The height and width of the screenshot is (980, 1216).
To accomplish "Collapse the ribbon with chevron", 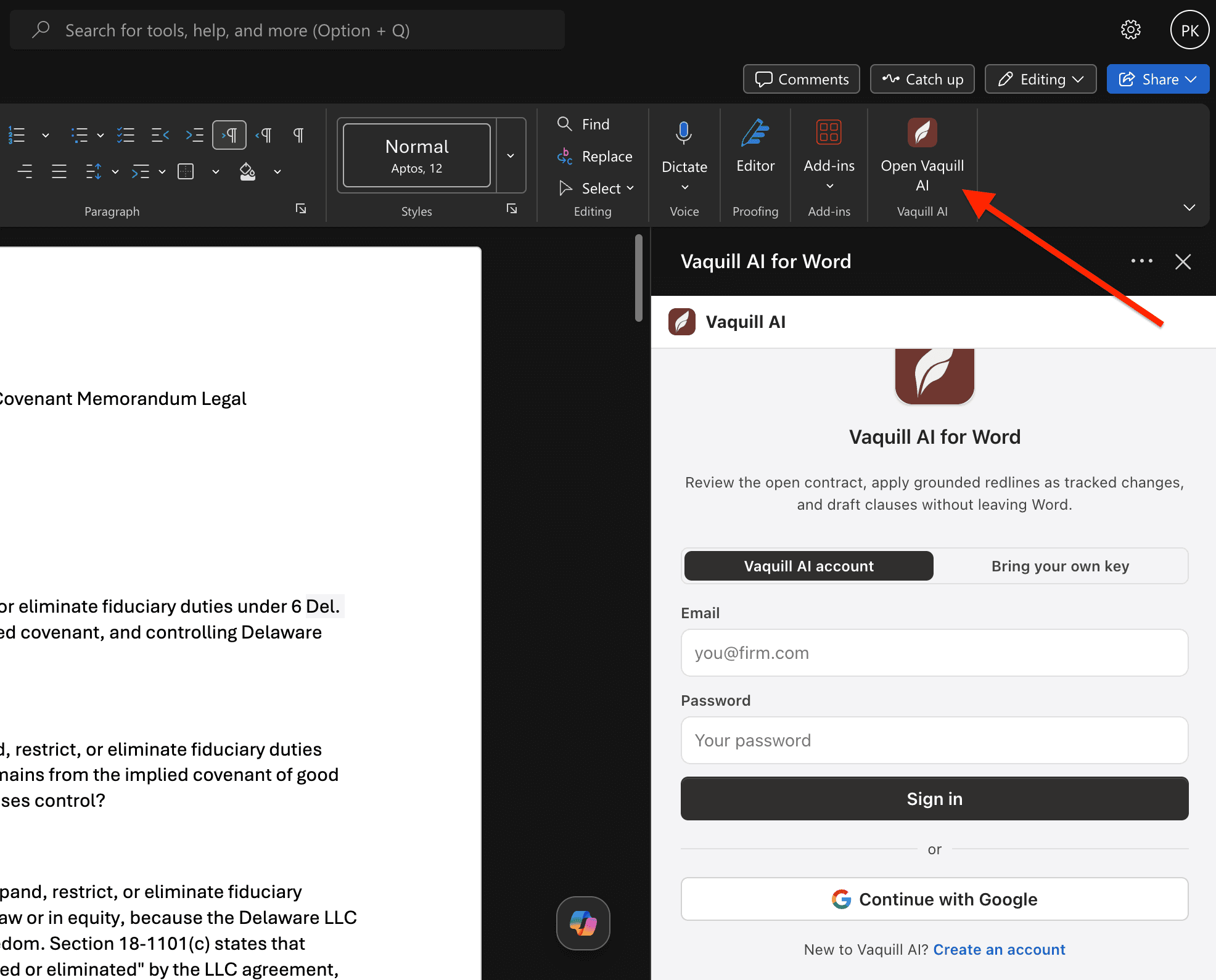I will pyautogui.click(x=1189, y=208).
